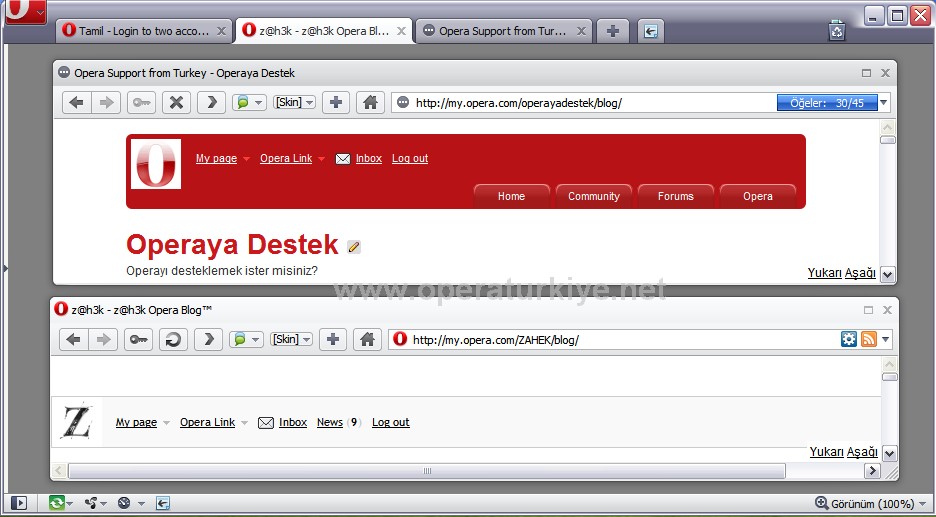The width and height of the screenshot is (936, 517).
Task: Go back in the Operaya Destek window
Action: pyautogui.click(x=76, y=103)
